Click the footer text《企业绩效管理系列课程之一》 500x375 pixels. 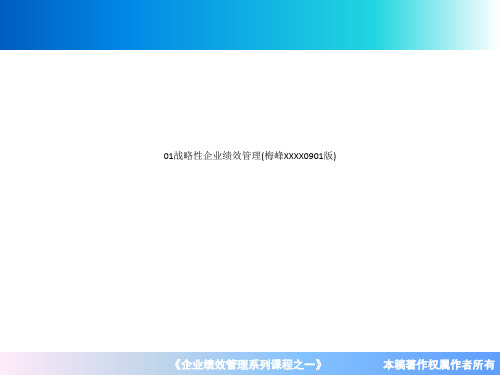pos(247,364)
